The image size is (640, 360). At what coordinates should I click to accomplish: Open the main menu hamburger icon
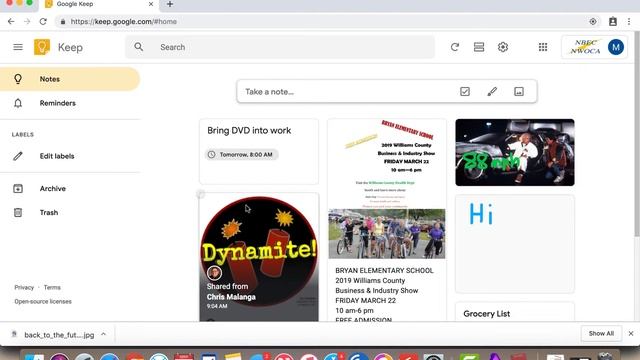click(x=18, y=47)
